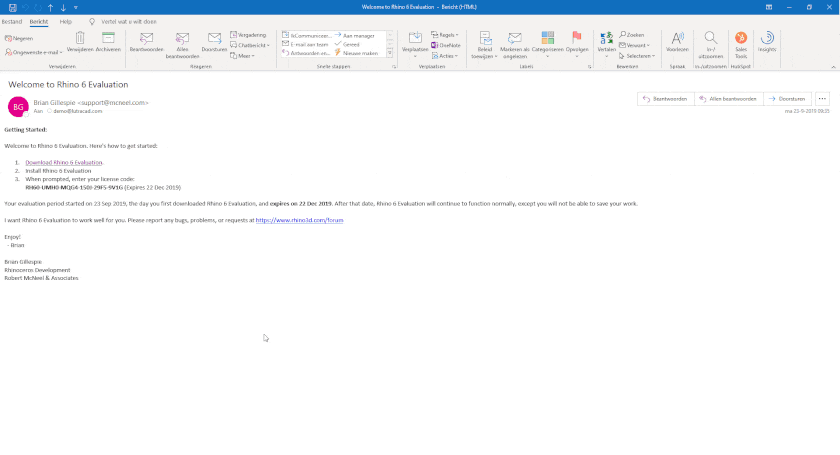The image size is (840, 455).
Task: Click the Doorsturen button in the message header
Action: point(787,99)
